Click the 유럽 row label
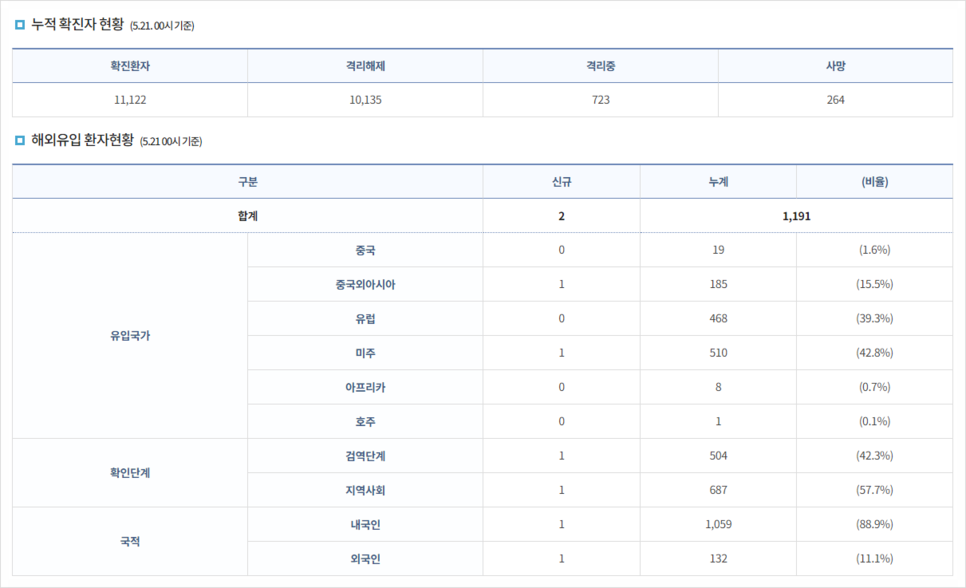 click(365, 319)
